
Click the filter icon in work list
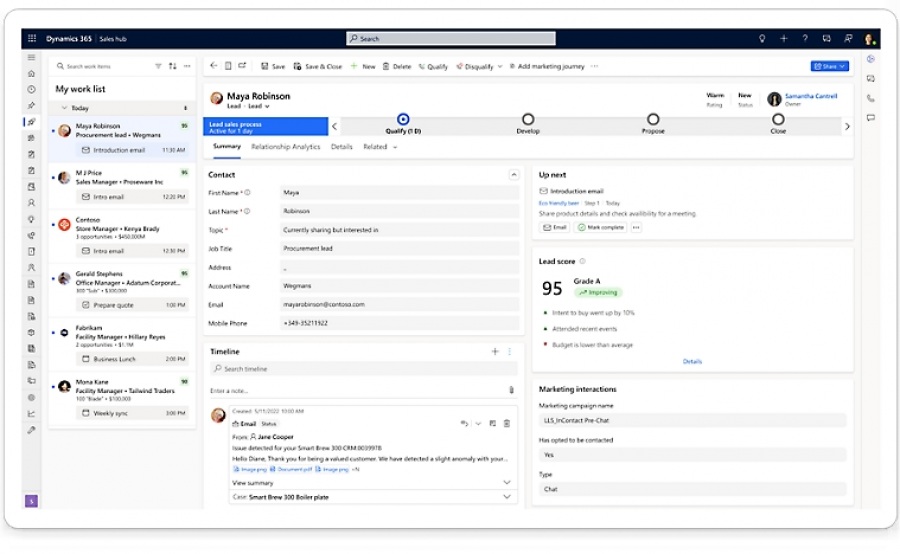(158, 66)
